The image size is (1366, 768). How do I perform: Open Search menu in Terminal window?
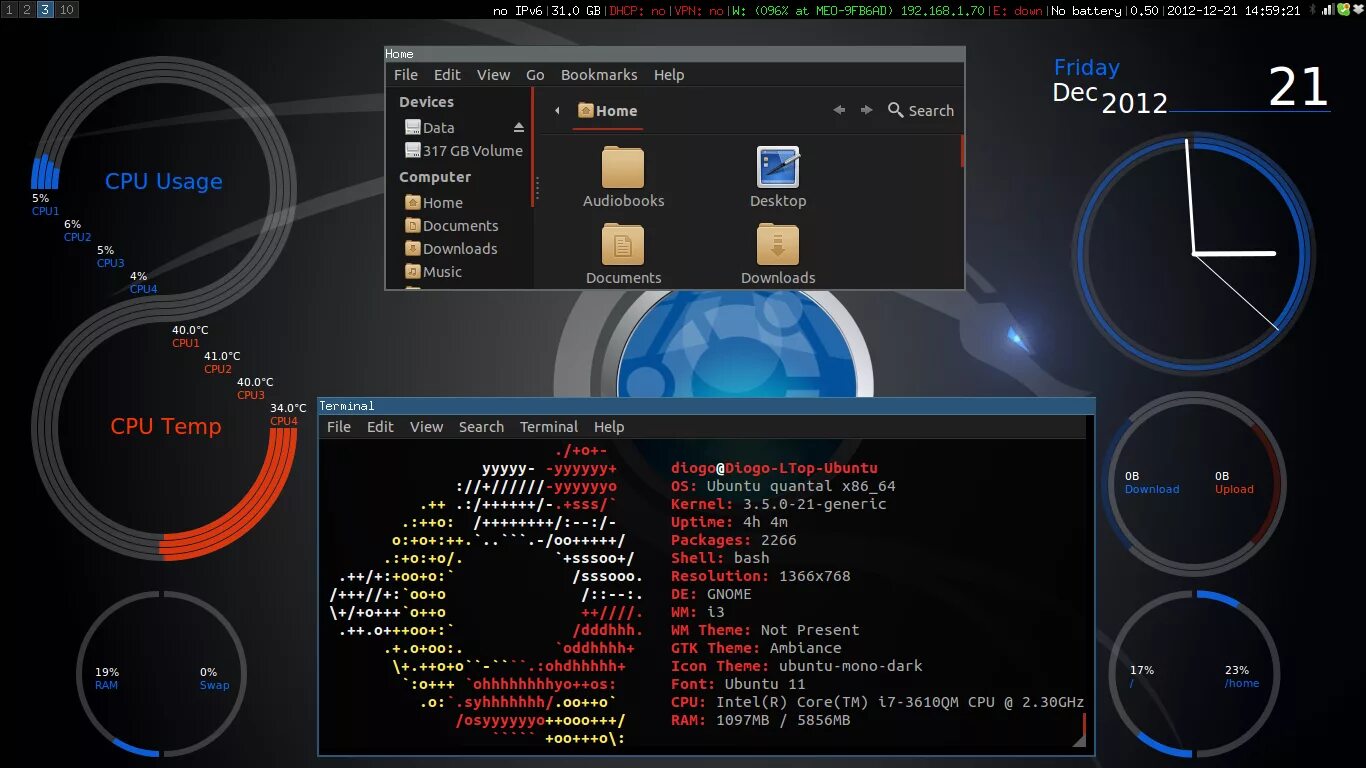point(481,427)
